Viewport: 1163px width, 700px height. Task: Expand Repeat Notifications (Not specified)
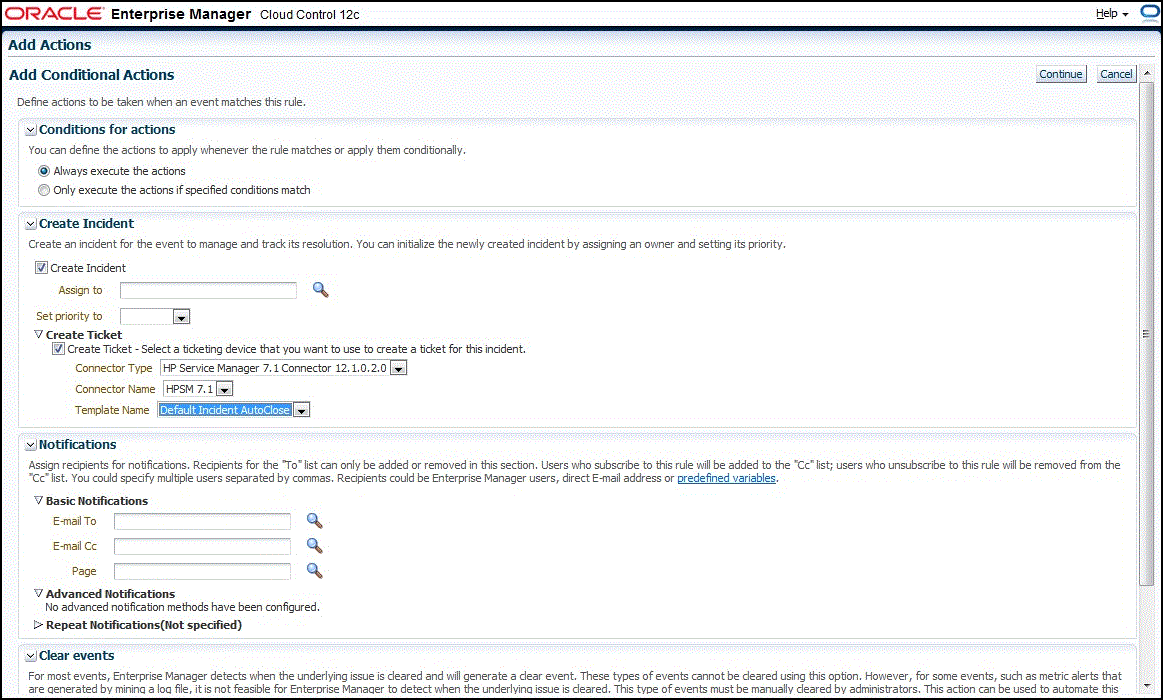coord(39,625)
